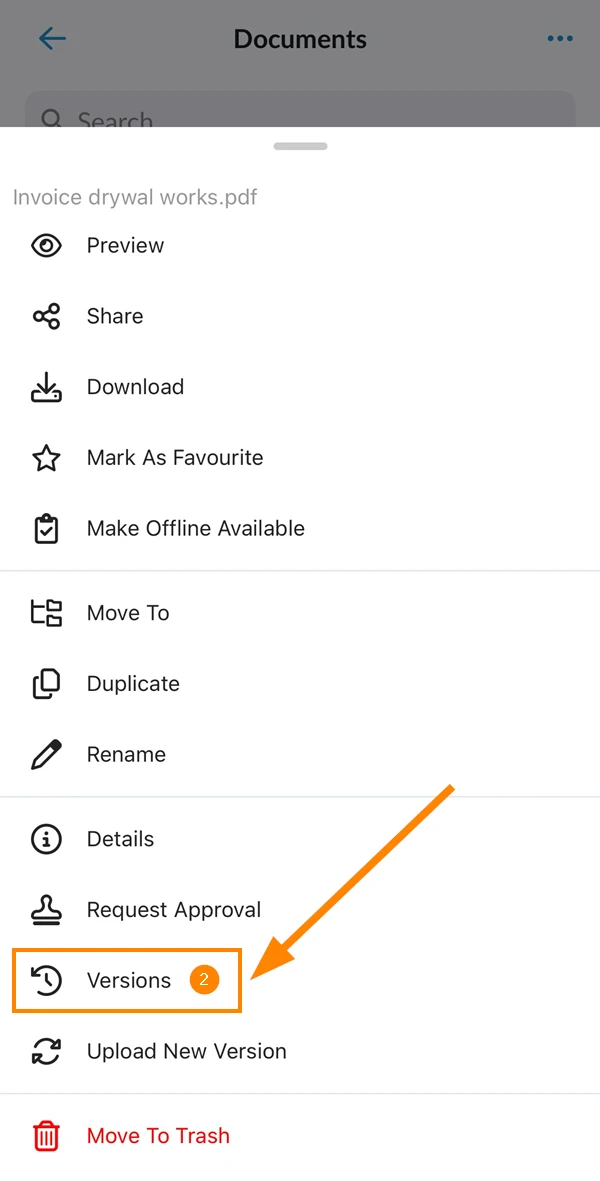Tap the Share icon
This screenshot has height=1181, width=600.
click(47, 316)
